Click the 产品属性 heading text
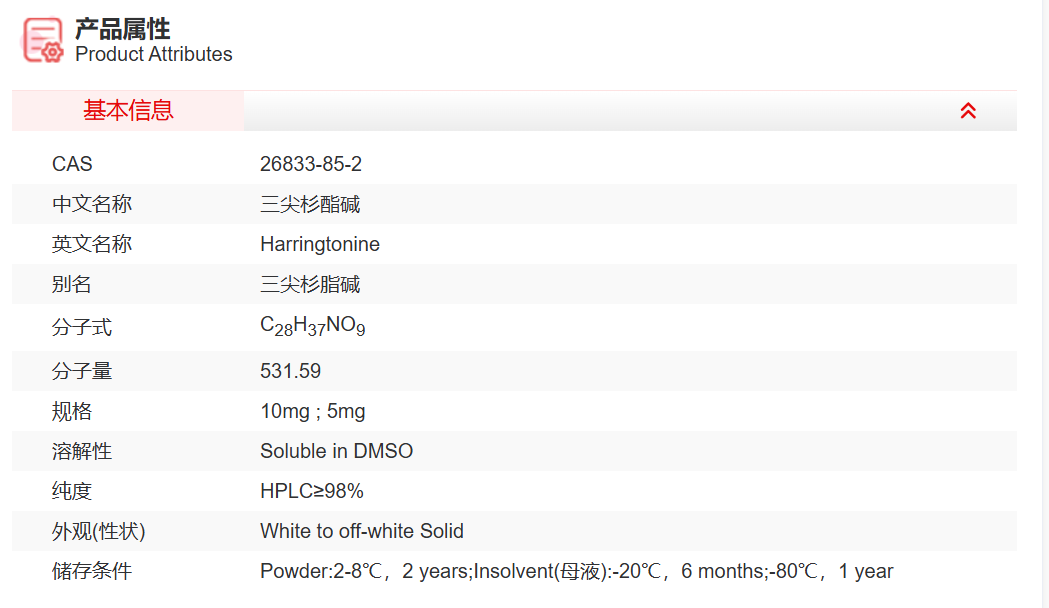Image resolution: width=1049 pixels, height=608 pixels. point(123,29)
